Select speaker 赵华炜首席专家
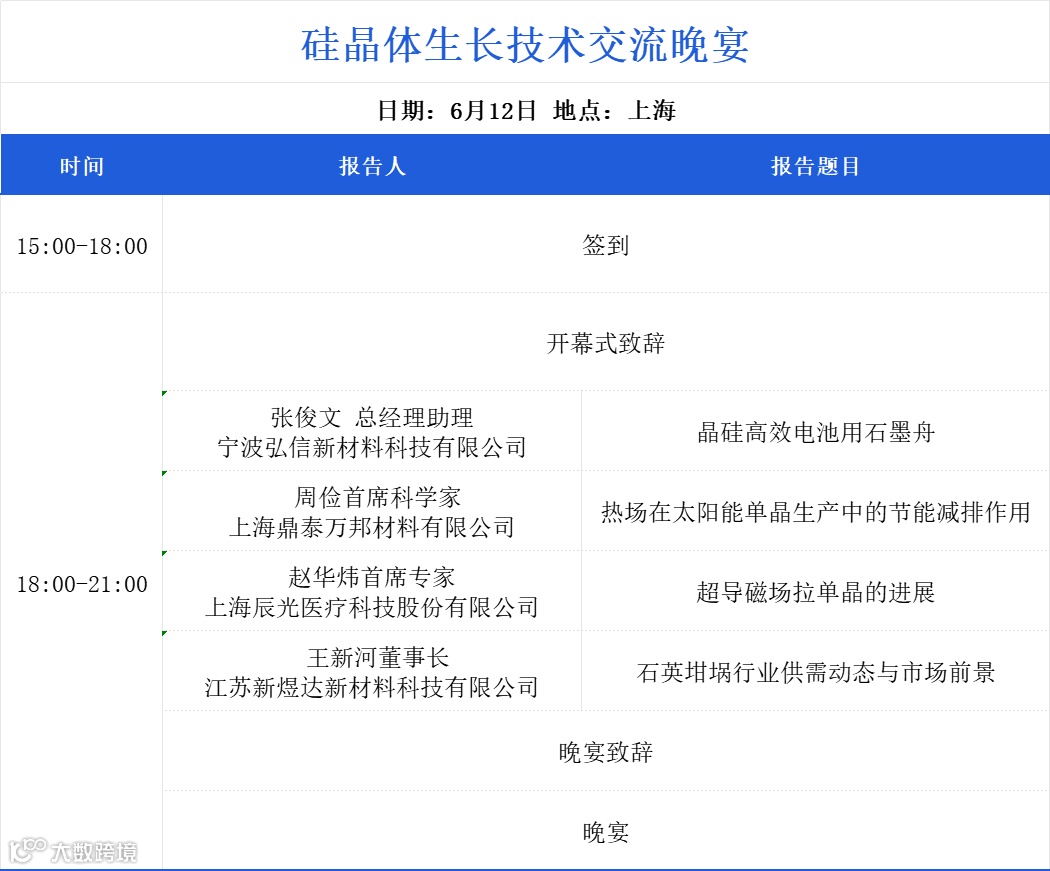Image resolution: width=1050 pixels, height=871 pixels. click(x=372, y=576)
